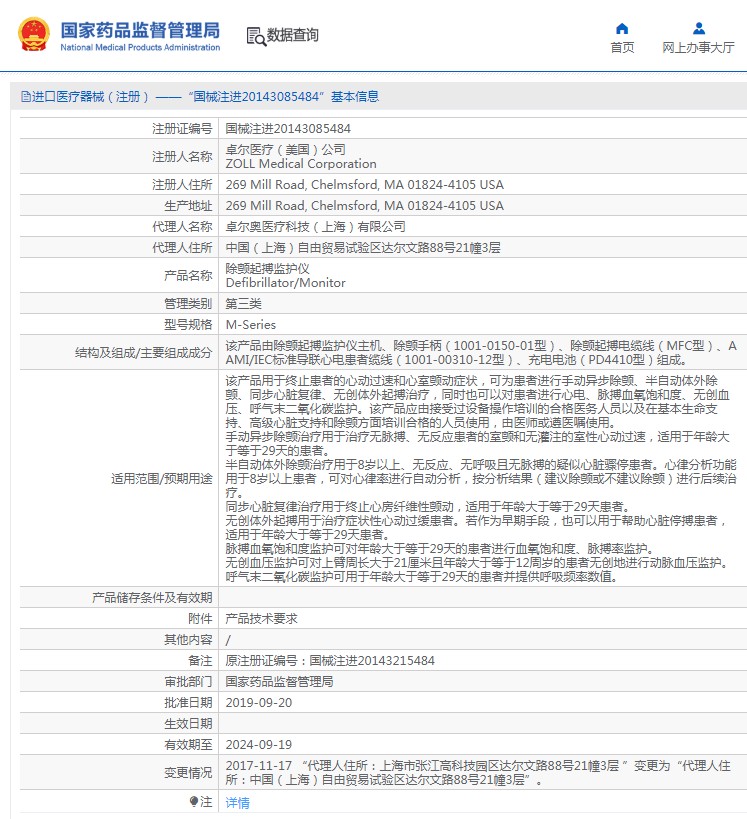Click the lightbulb icon beside 注
The width and height of the screenshot is (747, 819).
point(193,801)
